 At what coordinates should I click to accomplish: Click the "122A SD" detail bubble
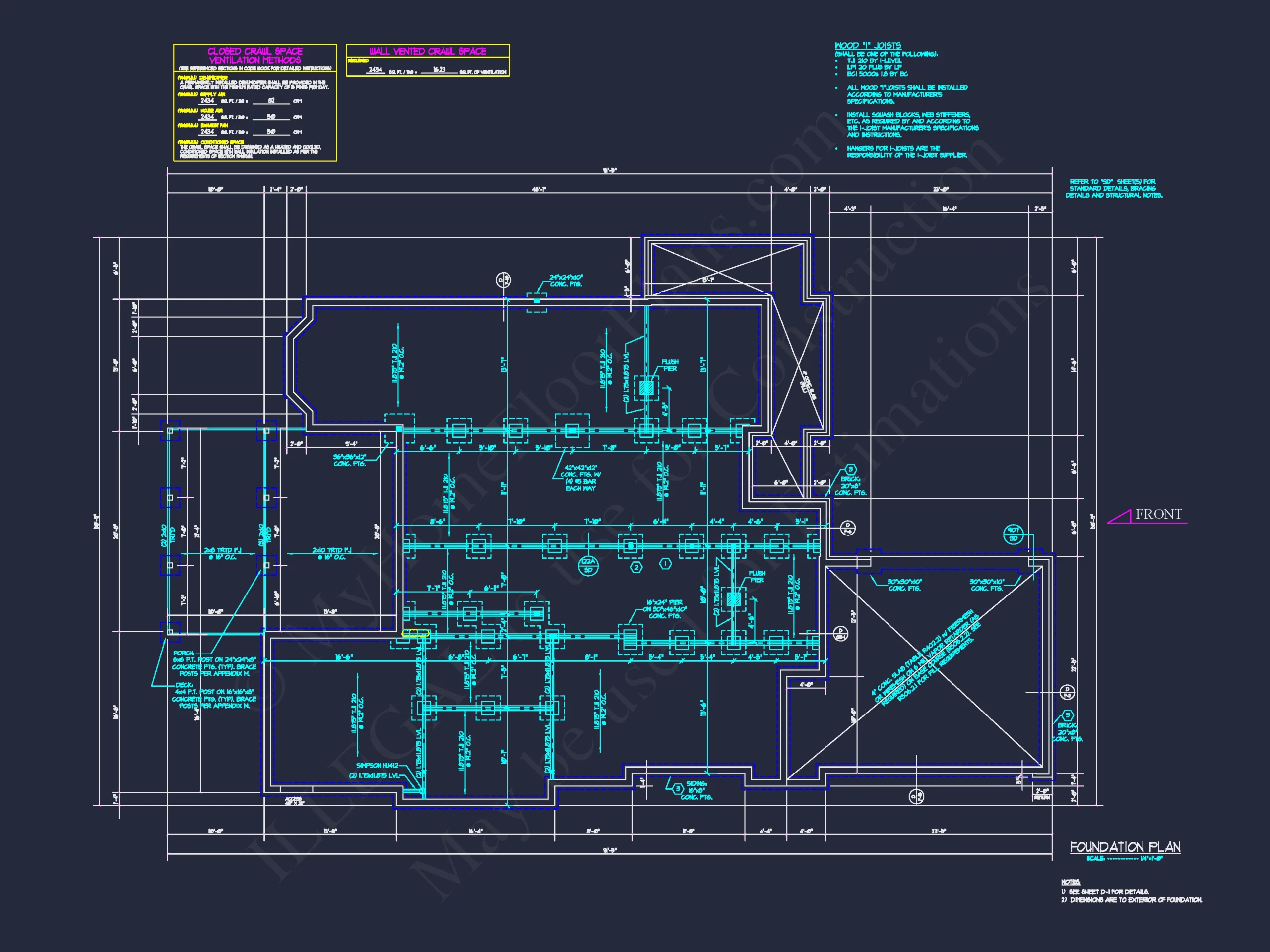point(588,566)
